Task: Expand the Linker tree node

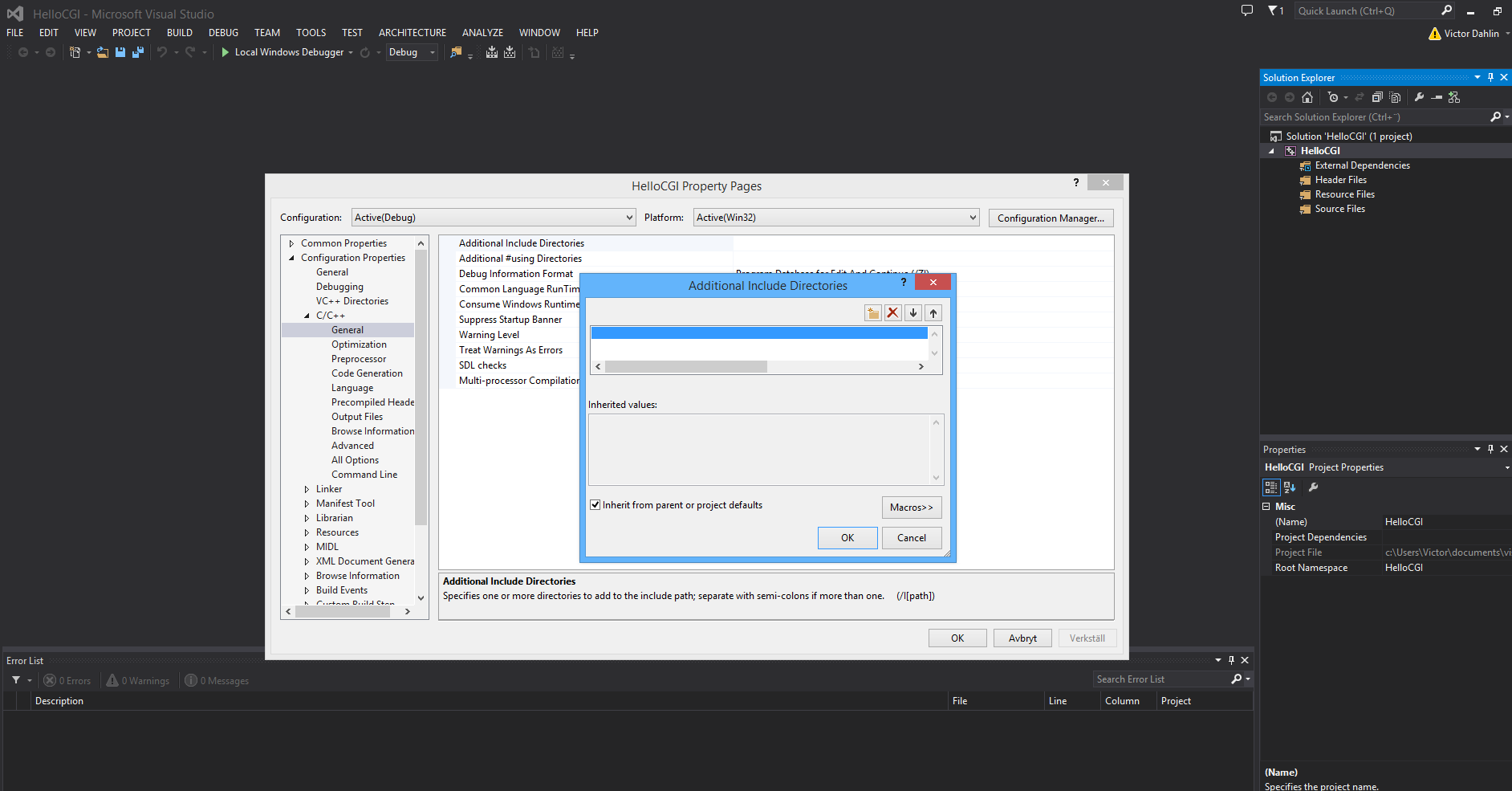Action: [x=307, y=489]
